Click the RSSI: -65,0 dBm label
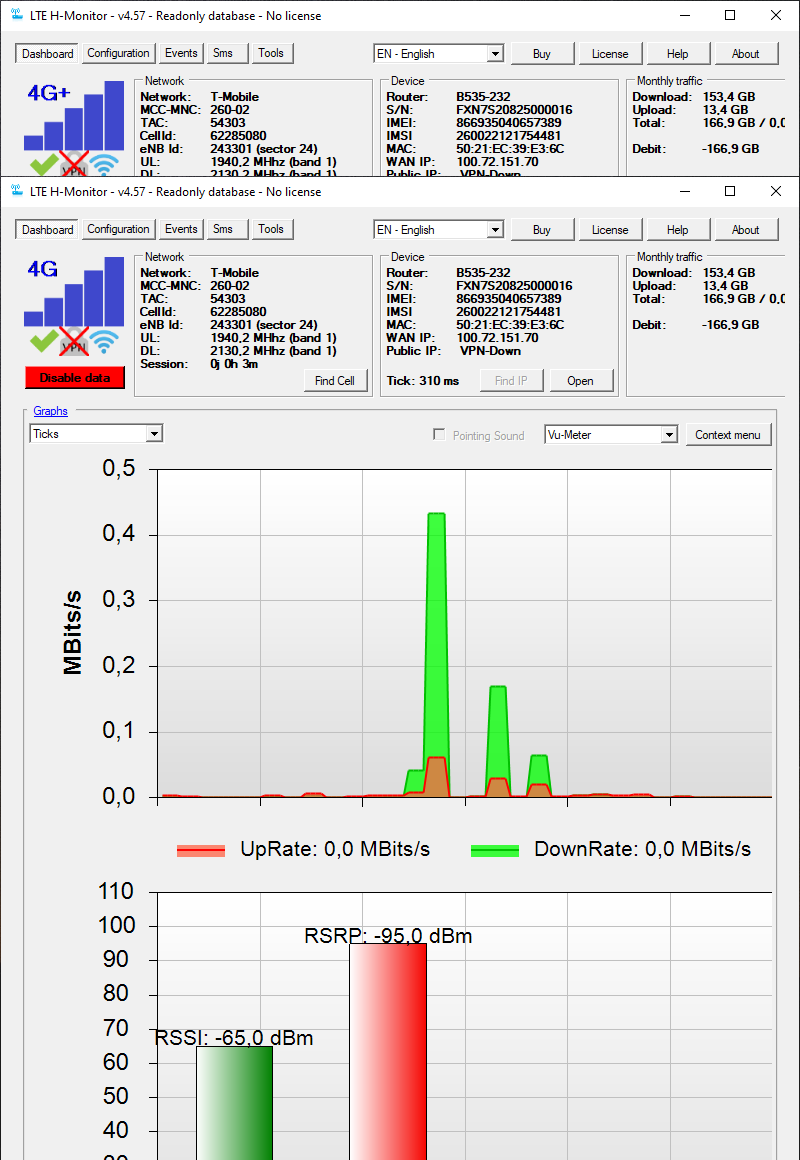This screenshot has height=1160, width=800. [234, 1039]
